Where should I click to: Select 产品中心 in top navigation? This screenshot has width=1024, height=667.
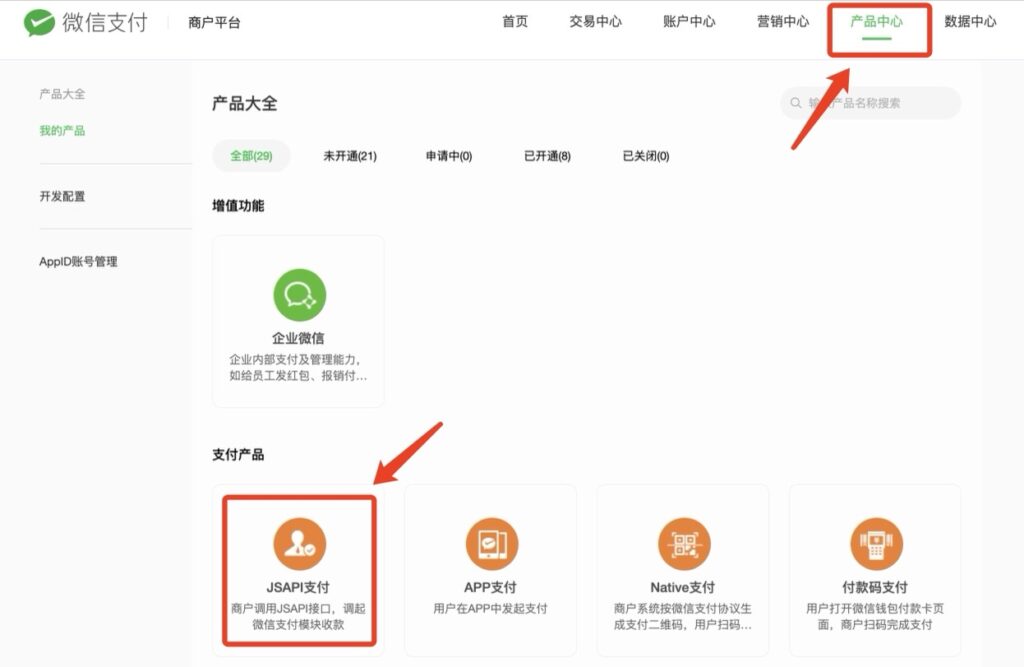click(x=876, y=22)
